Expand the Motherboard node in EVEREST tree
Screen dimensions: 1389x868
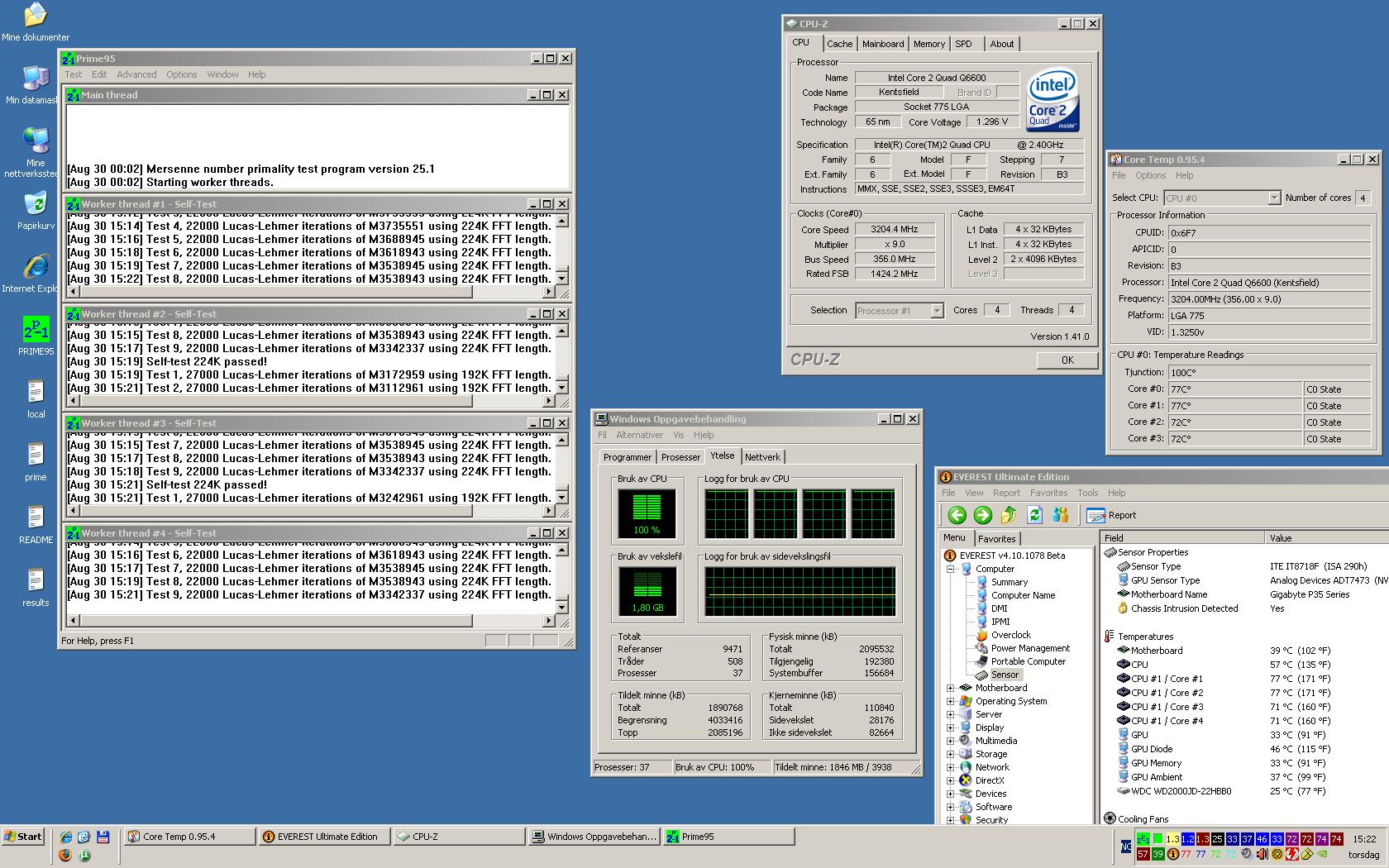[951, 688]
